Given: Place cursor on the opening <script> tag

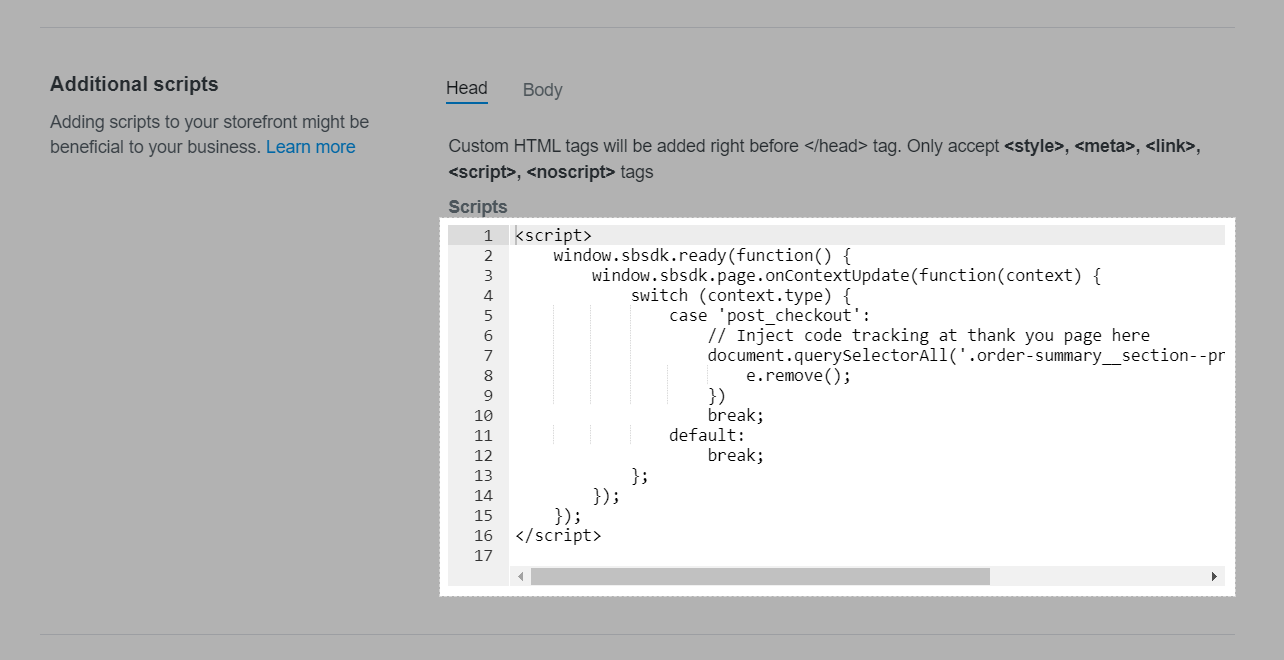Looking at the screenshot, I should tap(553, 236).
